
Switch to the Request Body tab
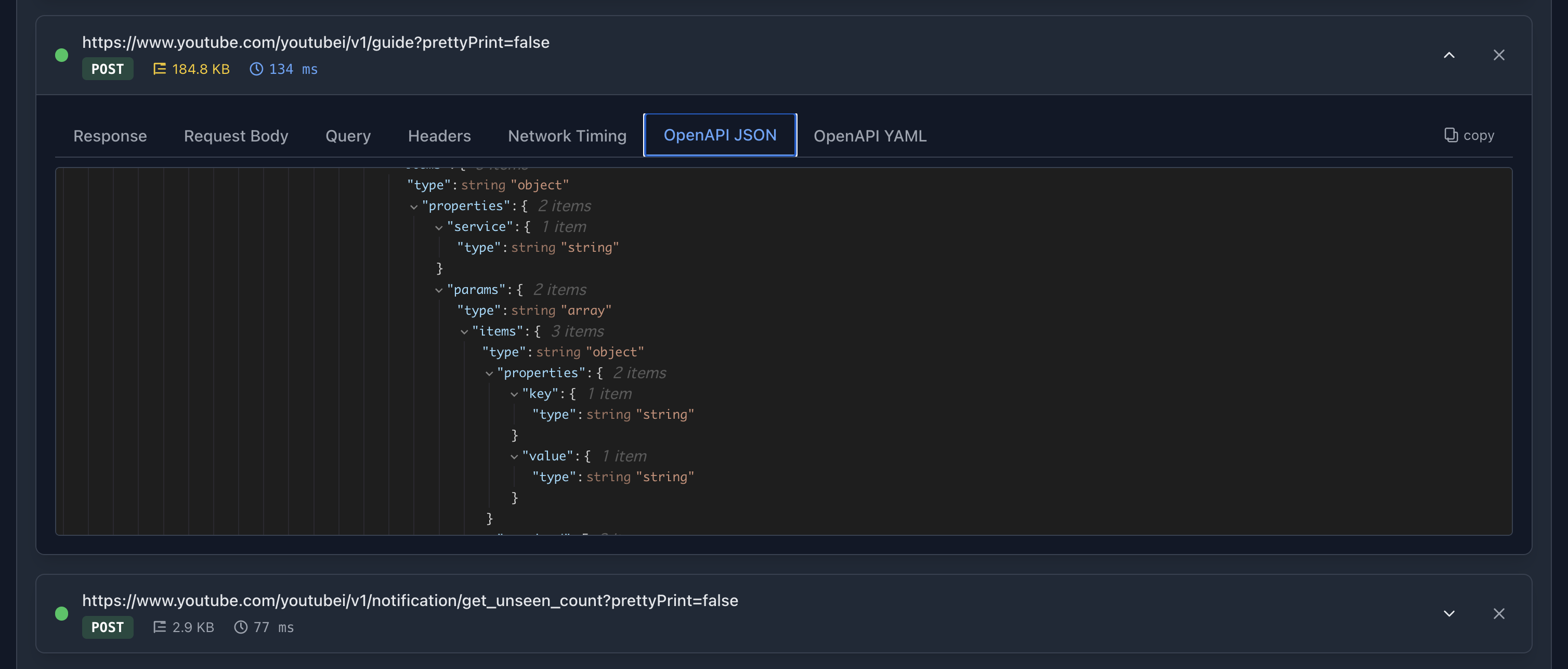click(x=236, y=136)
